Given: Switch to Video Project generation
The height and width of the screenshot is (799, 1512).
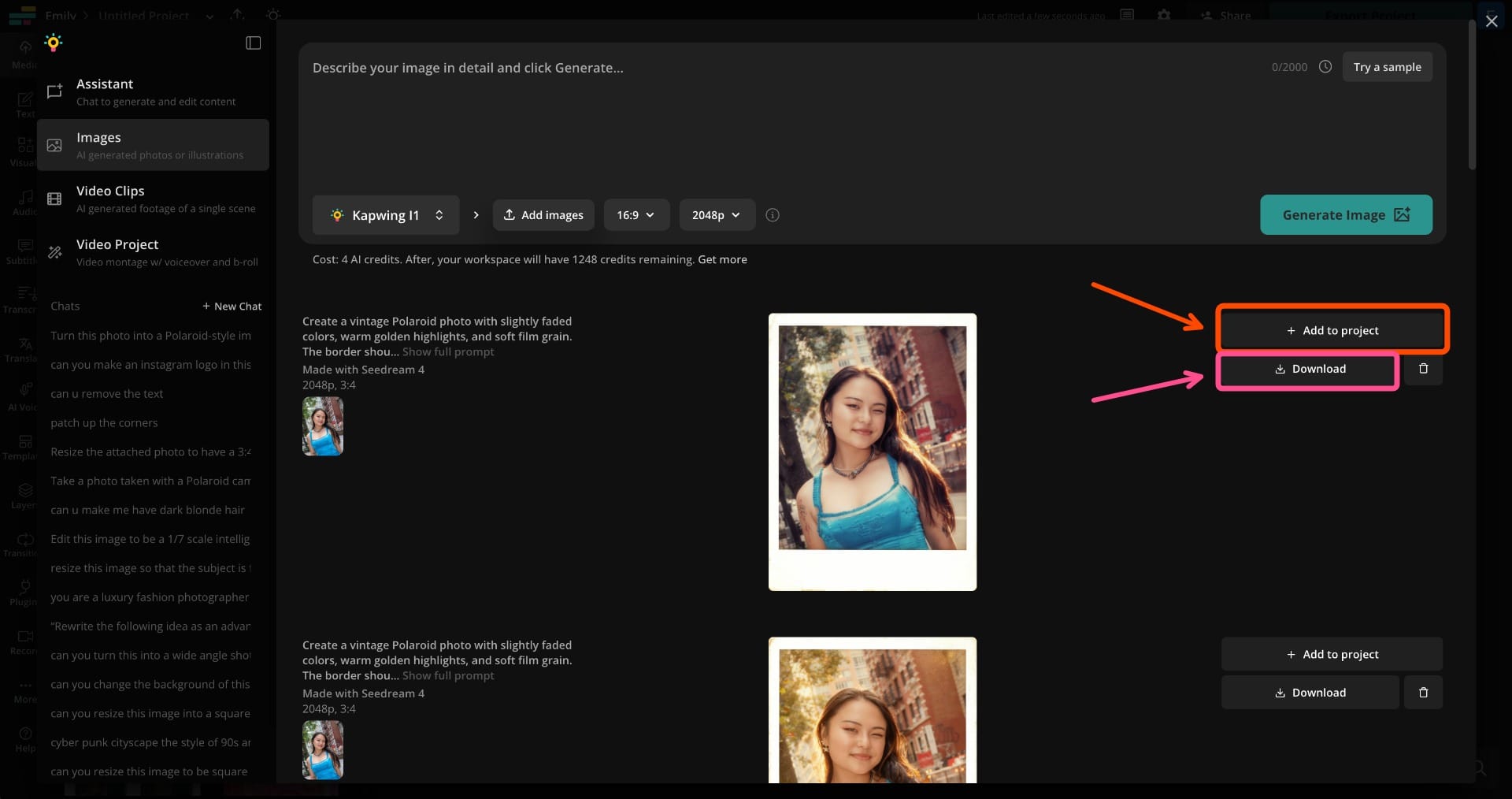Looking at the screenshot, I should point(153,252).
